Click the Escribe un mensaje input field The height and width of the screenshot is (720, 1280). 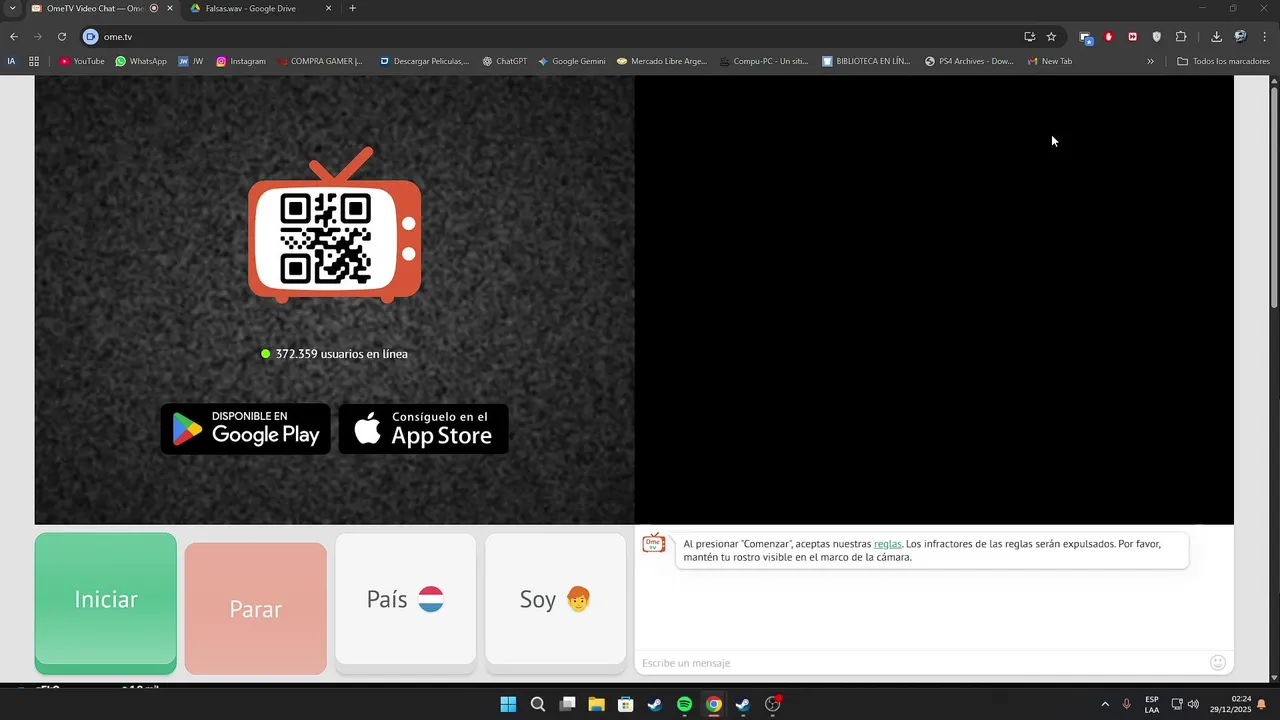click(920, 663)
